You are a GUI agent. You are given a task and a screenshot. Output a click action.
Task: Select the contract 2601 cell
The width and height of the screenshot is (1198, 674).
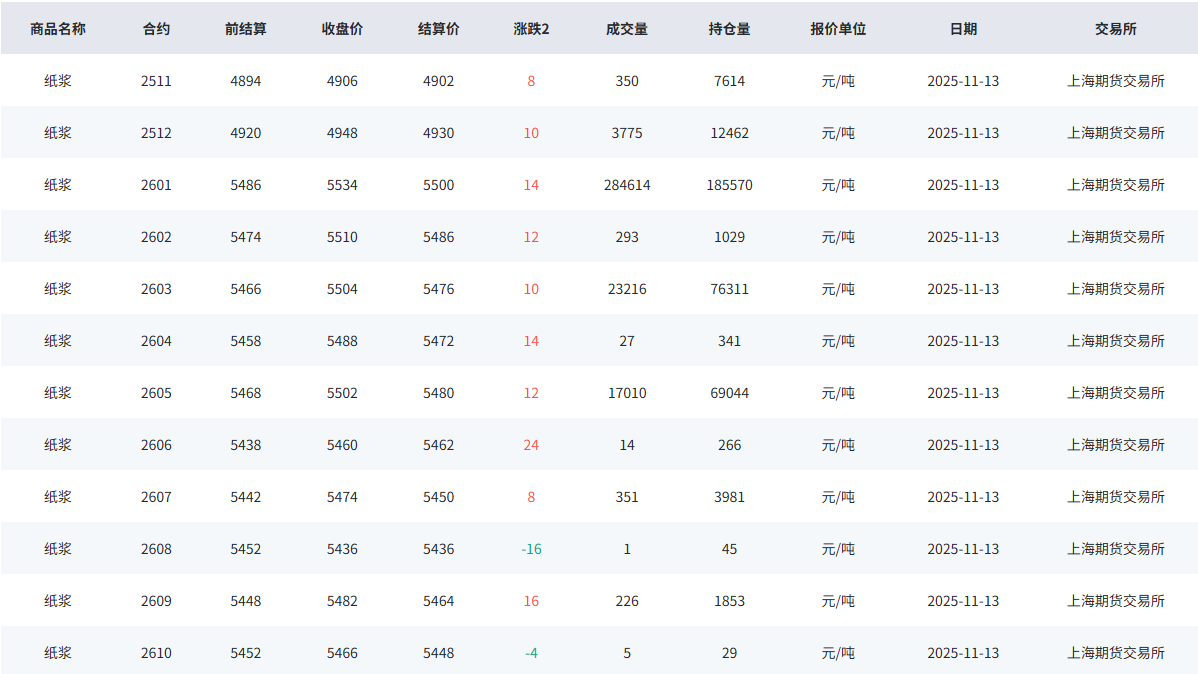(156, 185)
